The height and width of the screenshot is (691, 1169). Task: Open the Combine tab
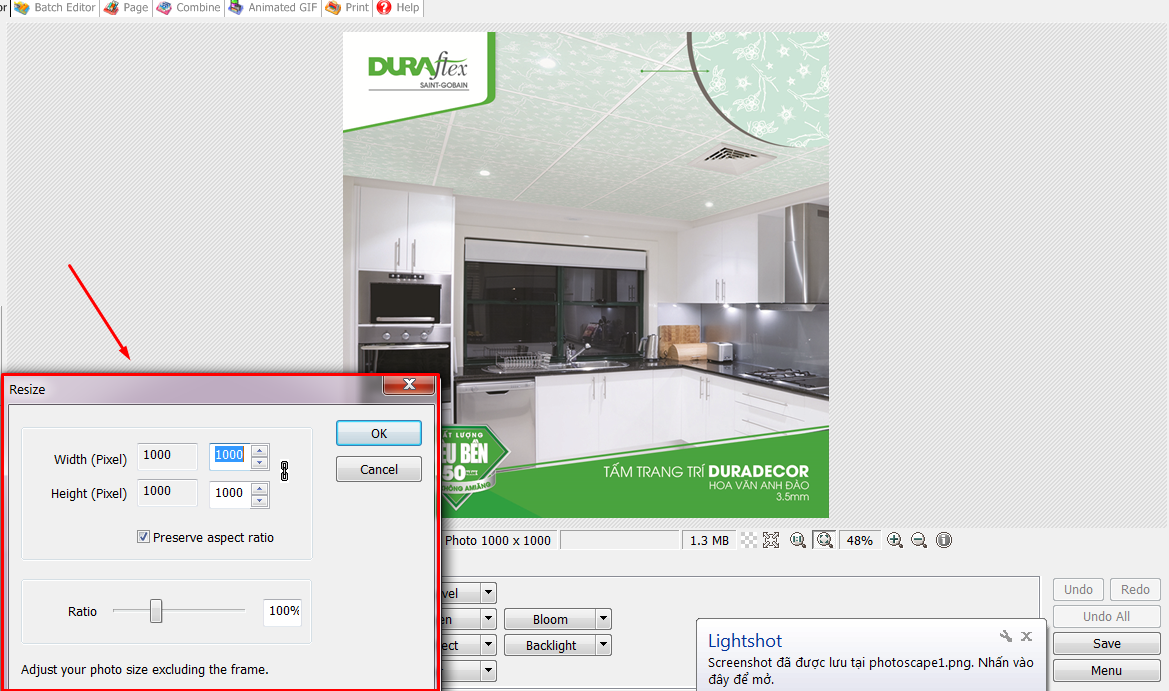click(x=188, y=8)
